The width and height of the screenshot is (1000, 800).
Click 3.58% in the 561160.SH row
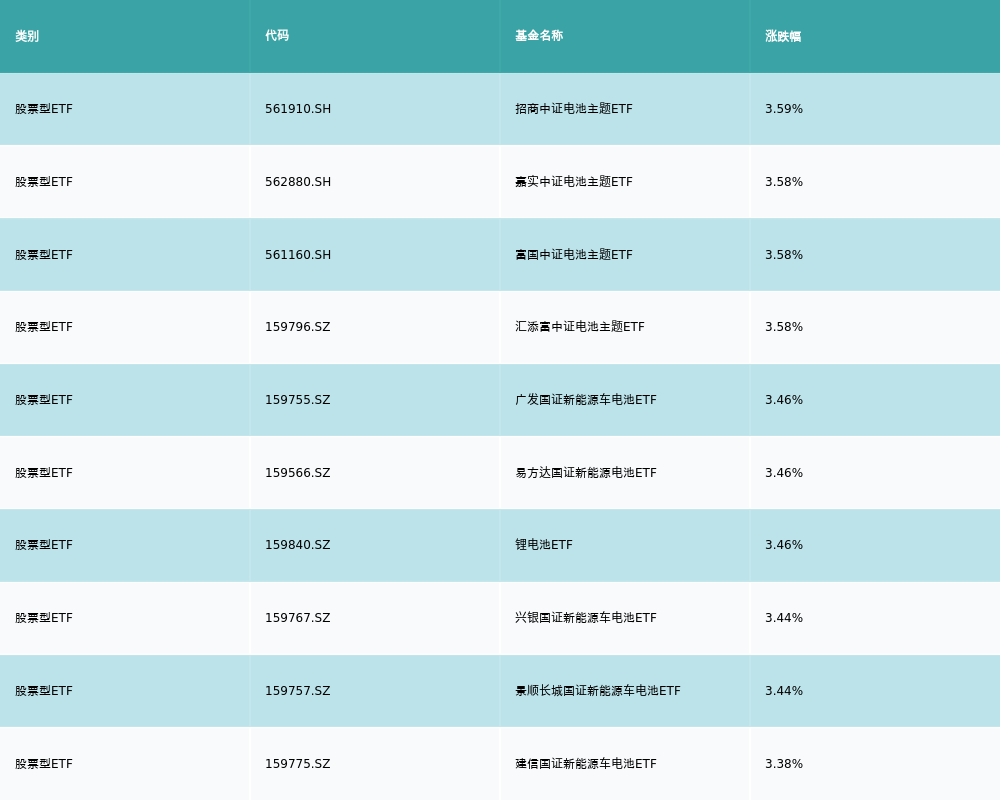coord(784,255)
